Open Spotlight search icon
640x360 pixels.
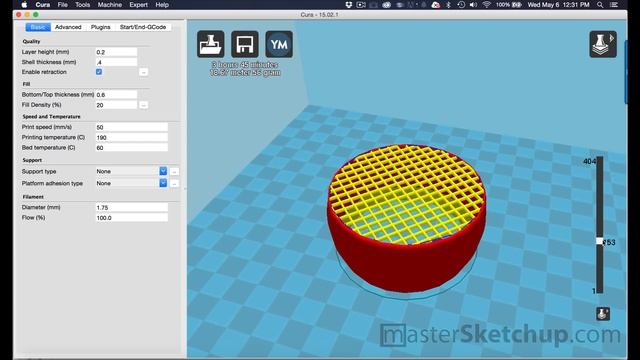click(x=600, y=5)
